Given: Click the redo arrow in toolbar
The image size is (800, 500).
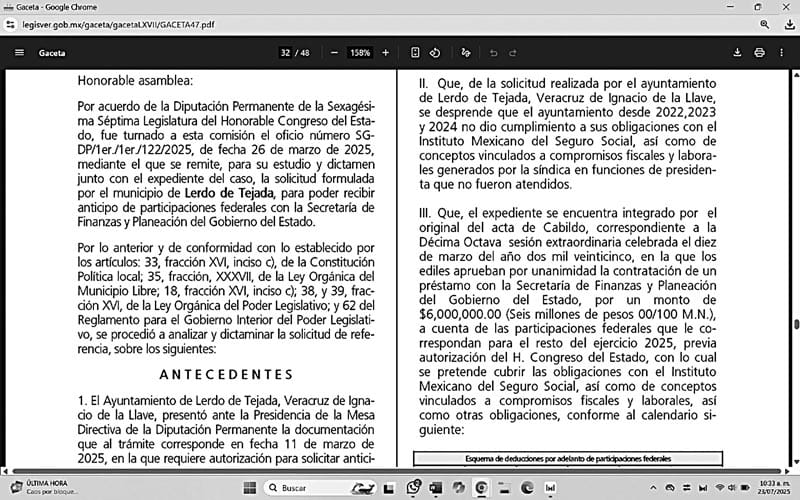Looking at the screenshot, I should coord(514,52).
